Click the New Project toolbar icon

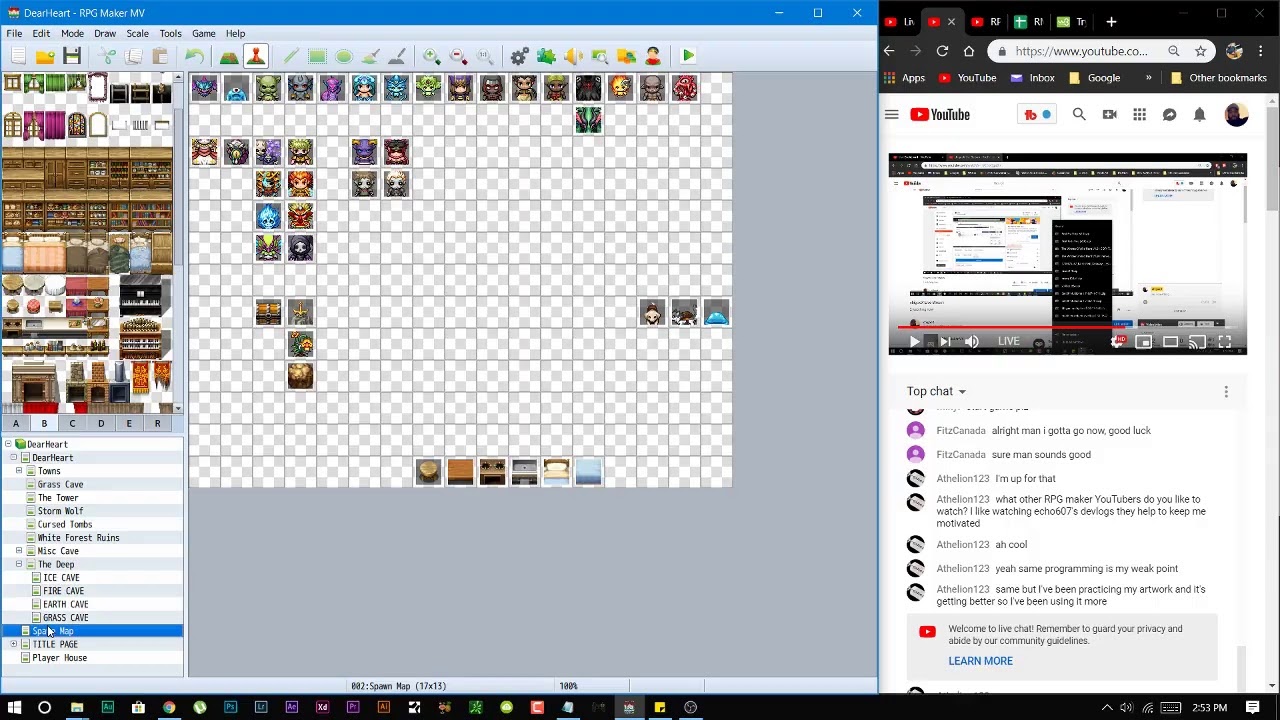tap(19, 56)
